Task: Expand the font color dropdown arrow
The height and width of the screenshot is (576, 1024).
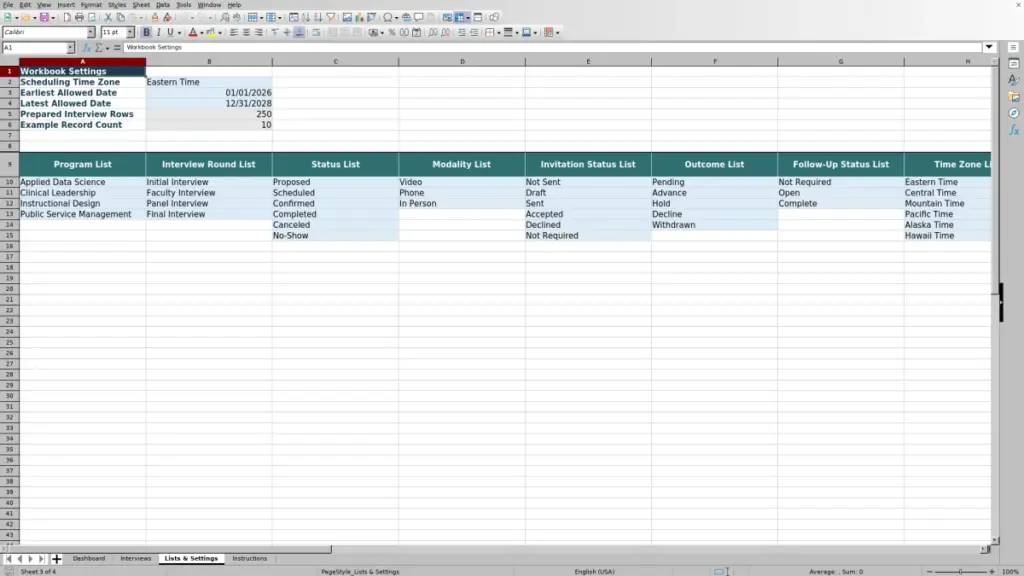Action: tap(202, 33)
